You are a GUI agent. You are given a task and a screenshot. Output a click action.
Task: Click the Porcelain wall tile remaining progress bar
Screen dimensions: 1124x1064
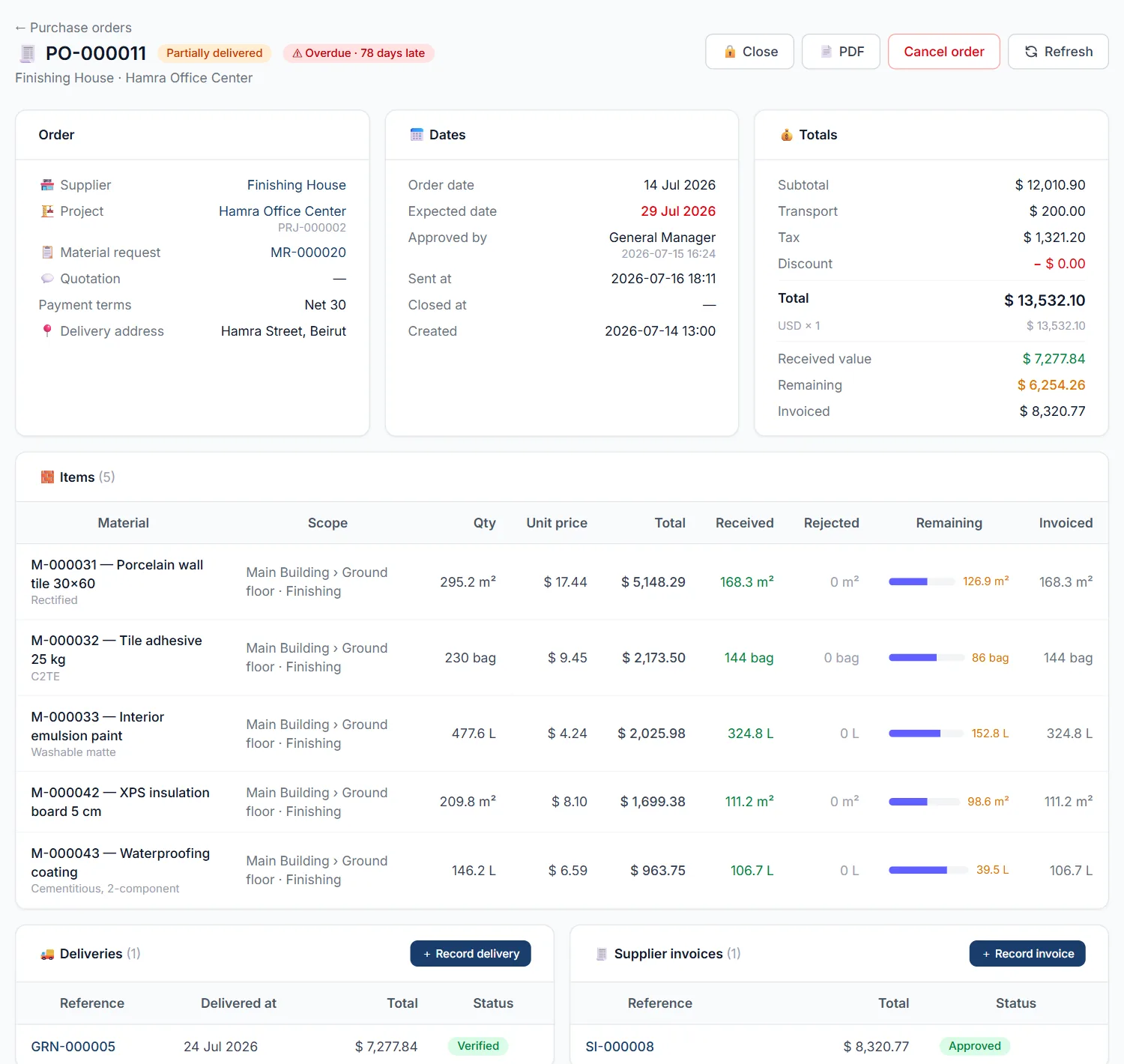[922, 581]
